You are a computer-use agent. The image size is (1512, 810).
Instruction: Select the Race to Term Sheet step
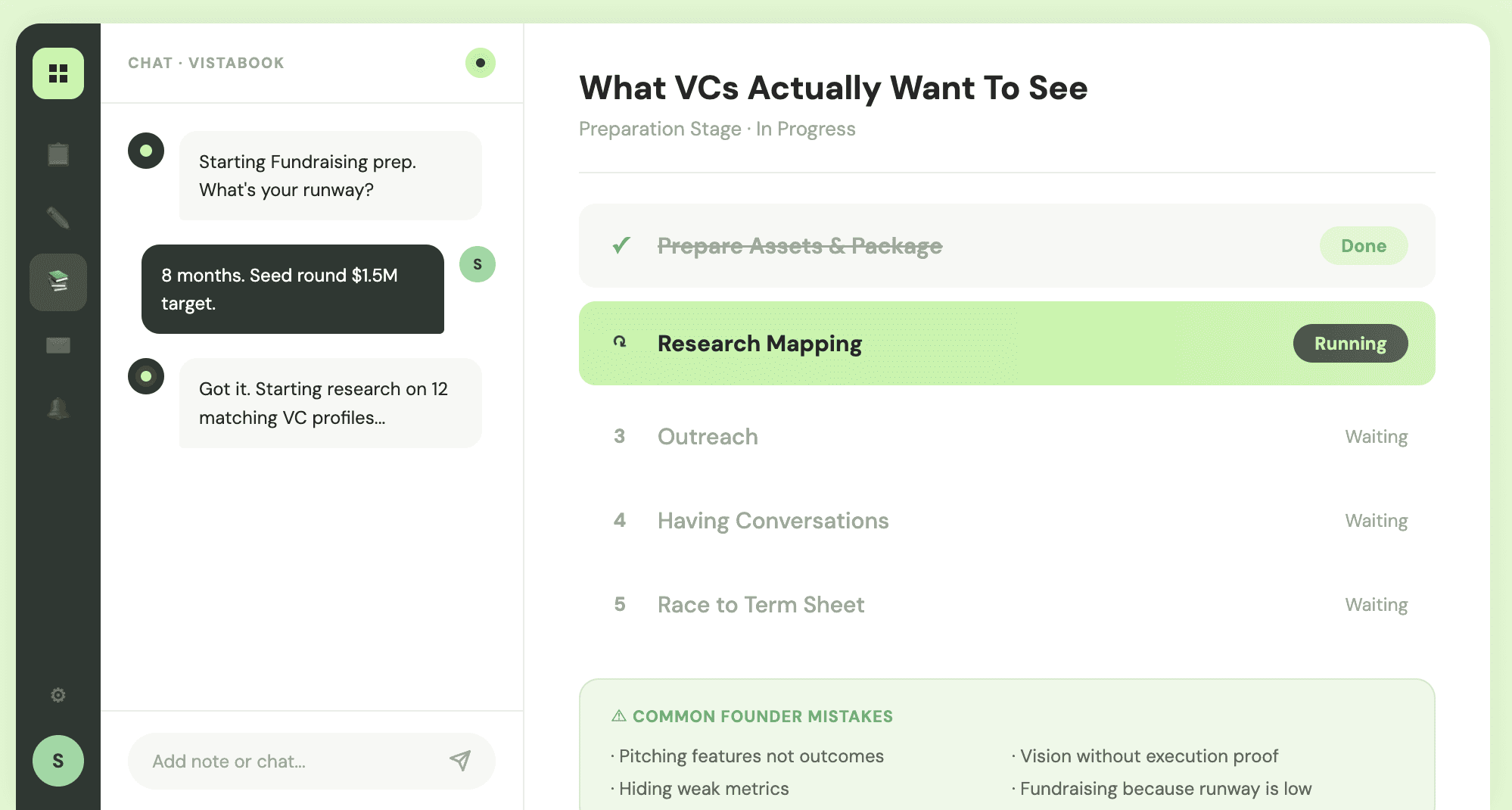[1007, 605]
